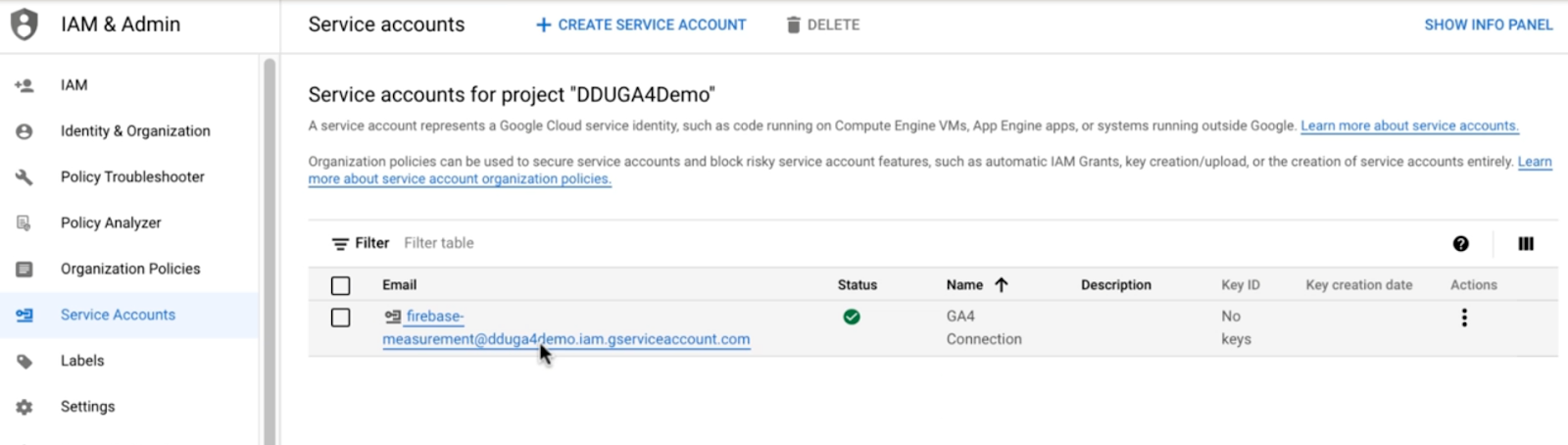Click the table help question-mark icon
1568x445 pixels.
[1460, 244]
